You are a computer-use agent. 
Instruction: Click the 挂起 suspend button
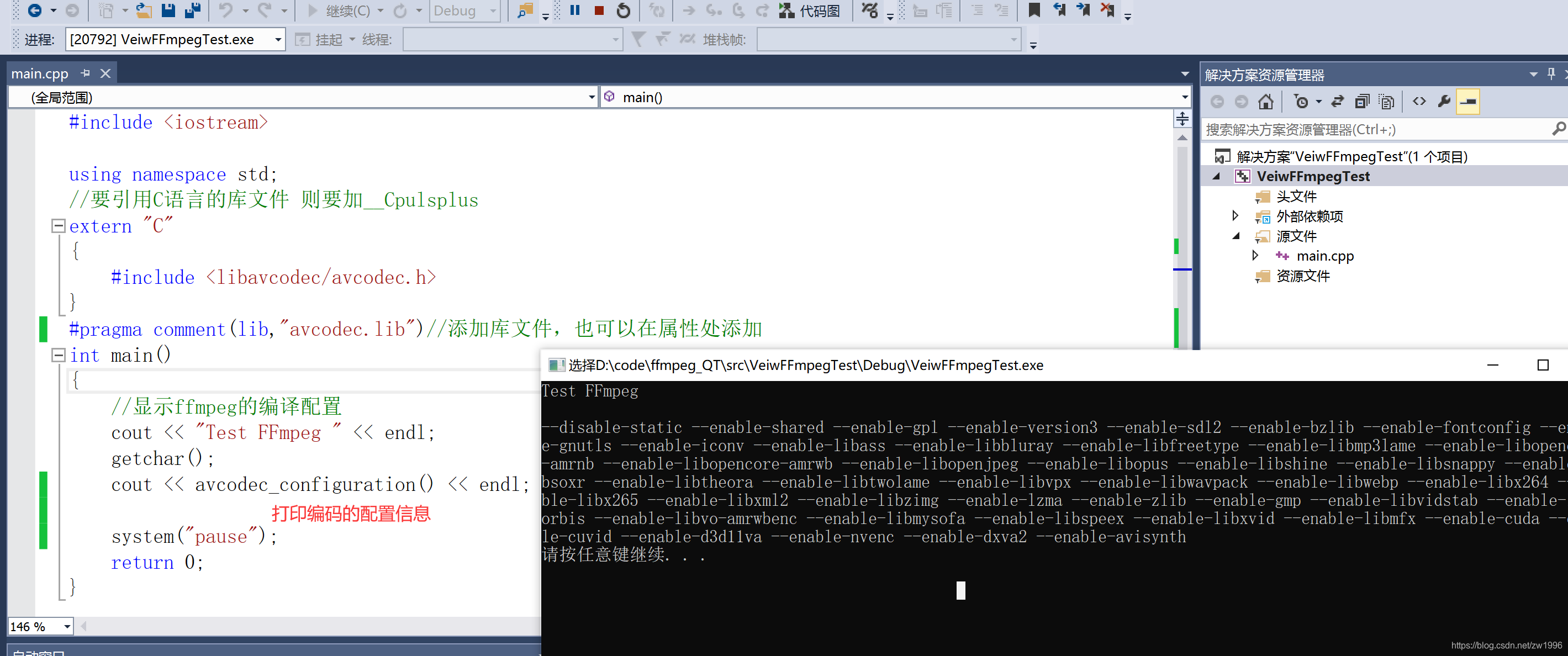320,40
